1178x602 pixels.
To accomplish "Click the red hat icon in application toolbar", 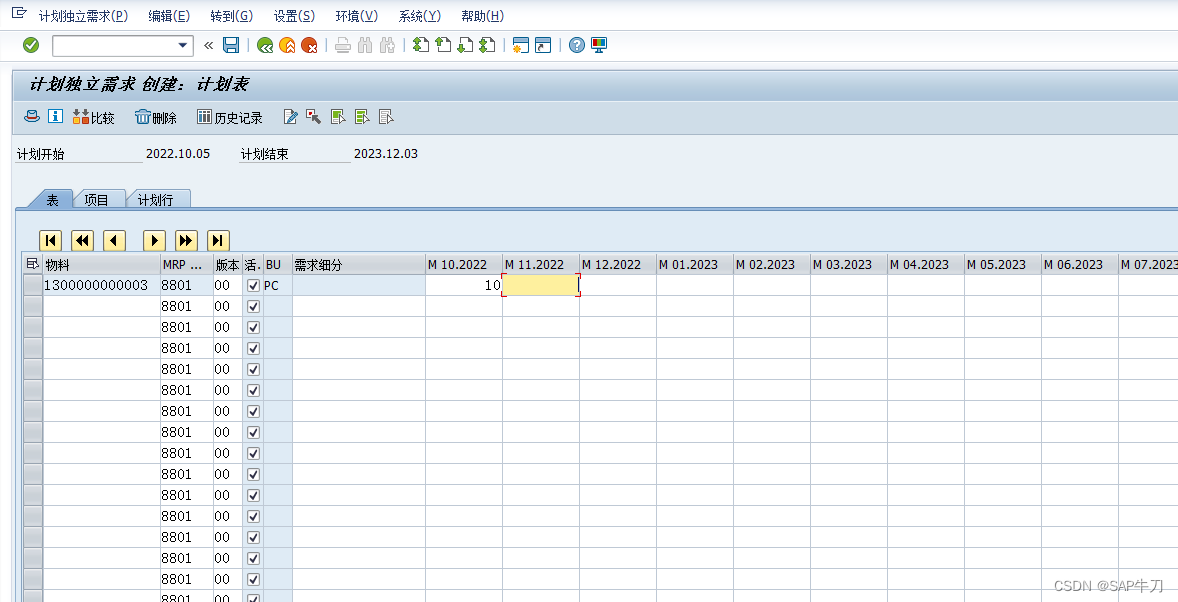I will point(32,116).
